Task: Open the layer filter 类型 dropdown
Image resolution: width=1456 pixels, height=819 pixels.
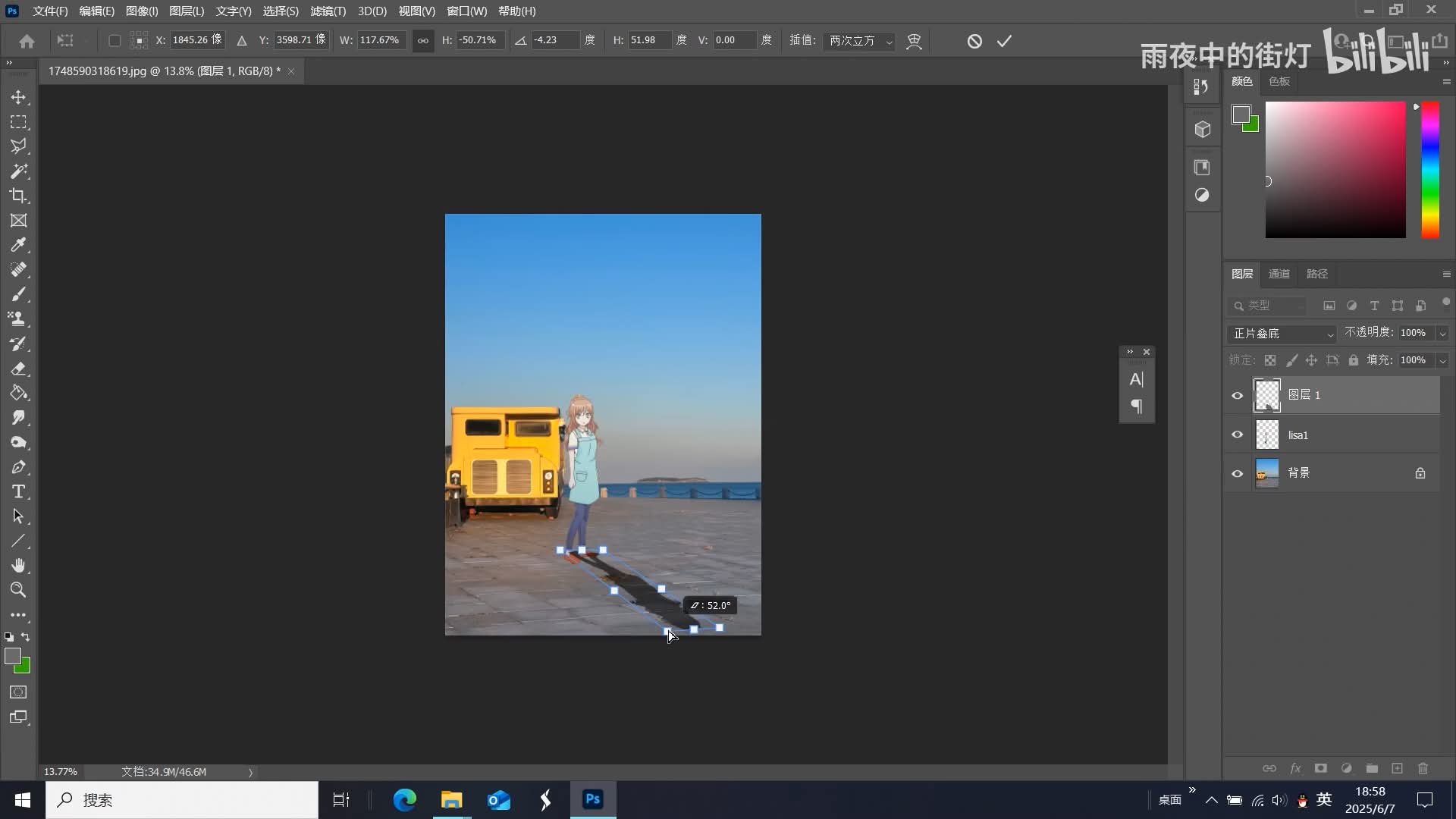Action: 1268,306
